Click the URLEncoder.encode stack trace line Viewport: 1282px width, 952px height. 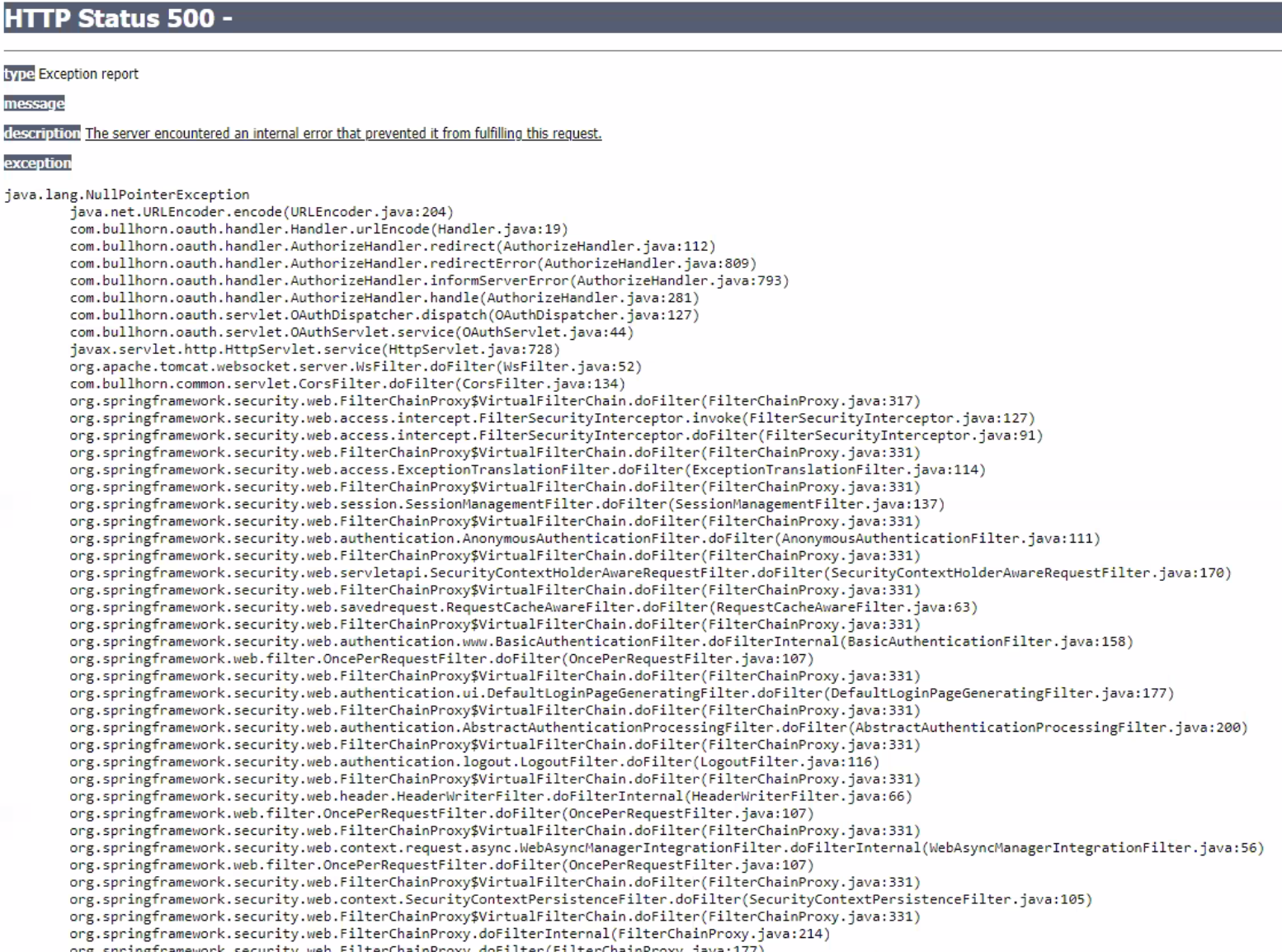pos(261,212)
